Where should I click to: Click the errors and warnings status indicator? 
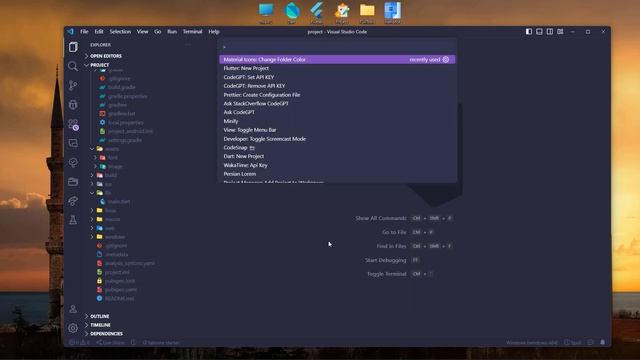[80, 342]
